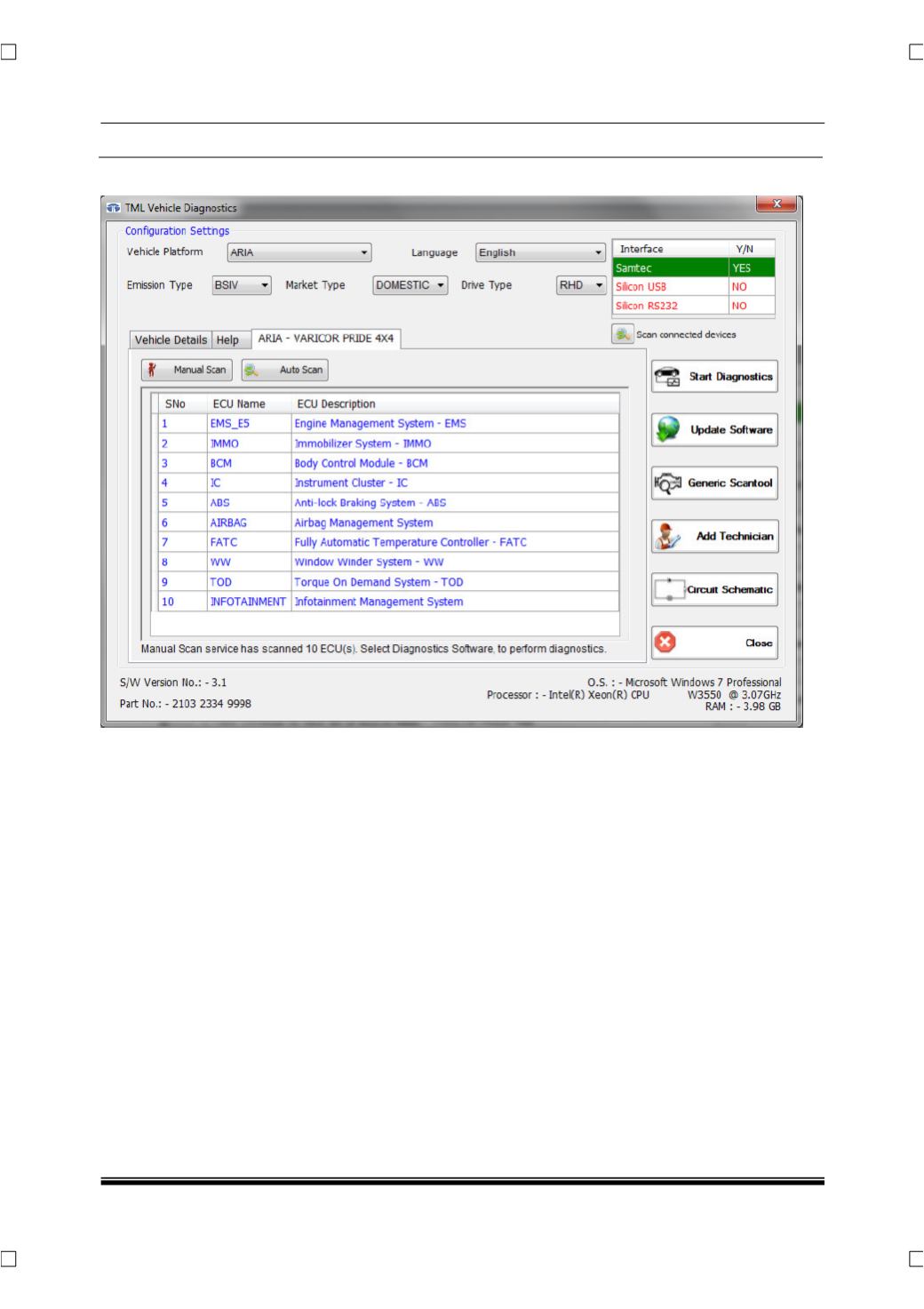Click Airbag Management System description
Screen dimensions: 924x1309
[363, 523]
